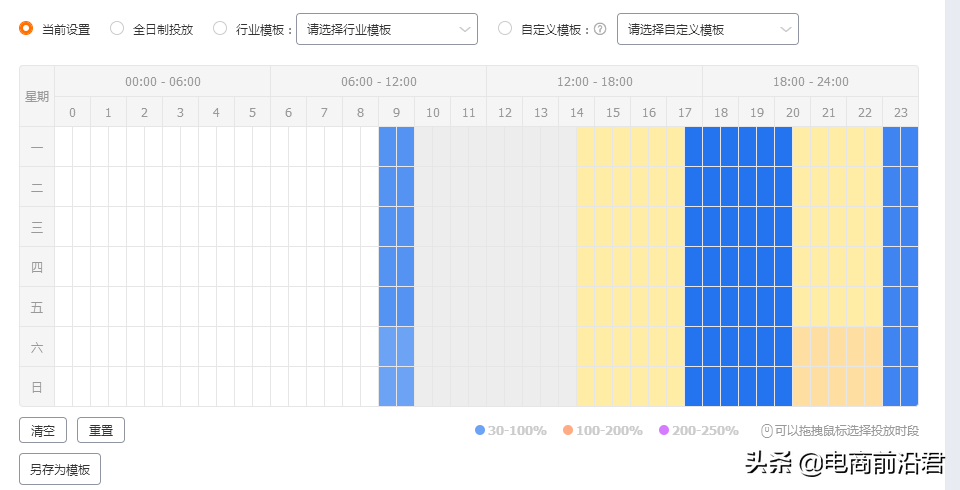Image resolution: width=960 pixels, height=490 pixels.
Task: Click the 二 (Tuesday) row label
Action: 37,187
